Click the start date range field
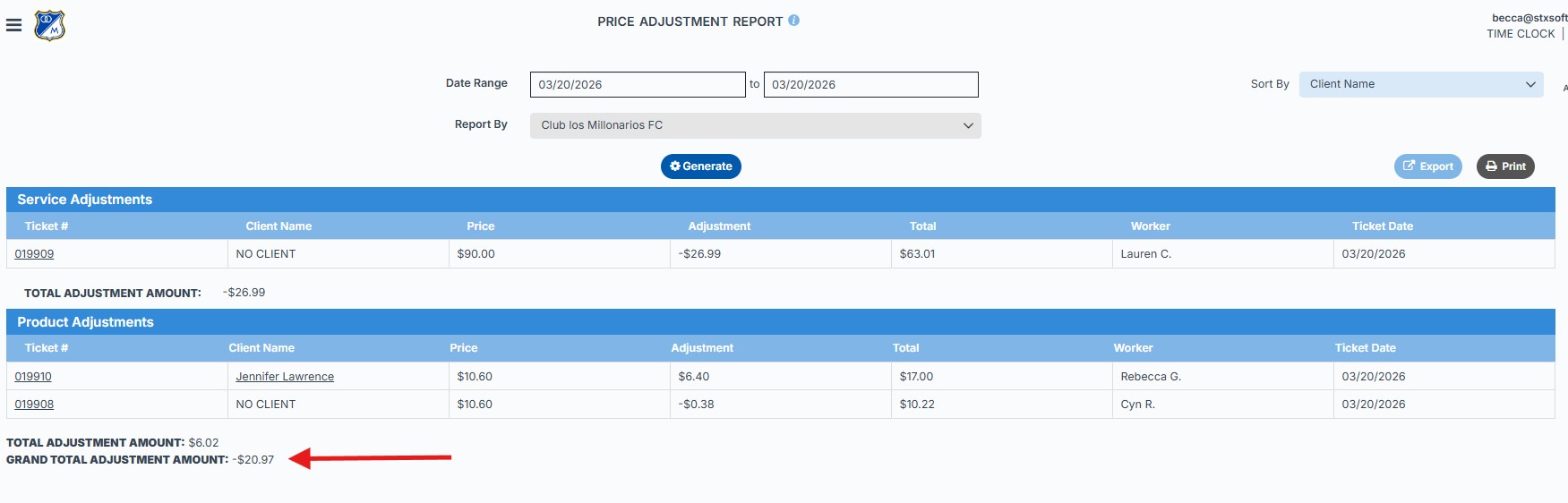Viewport: 1568px width, 503px height. [x=637, y=85]
